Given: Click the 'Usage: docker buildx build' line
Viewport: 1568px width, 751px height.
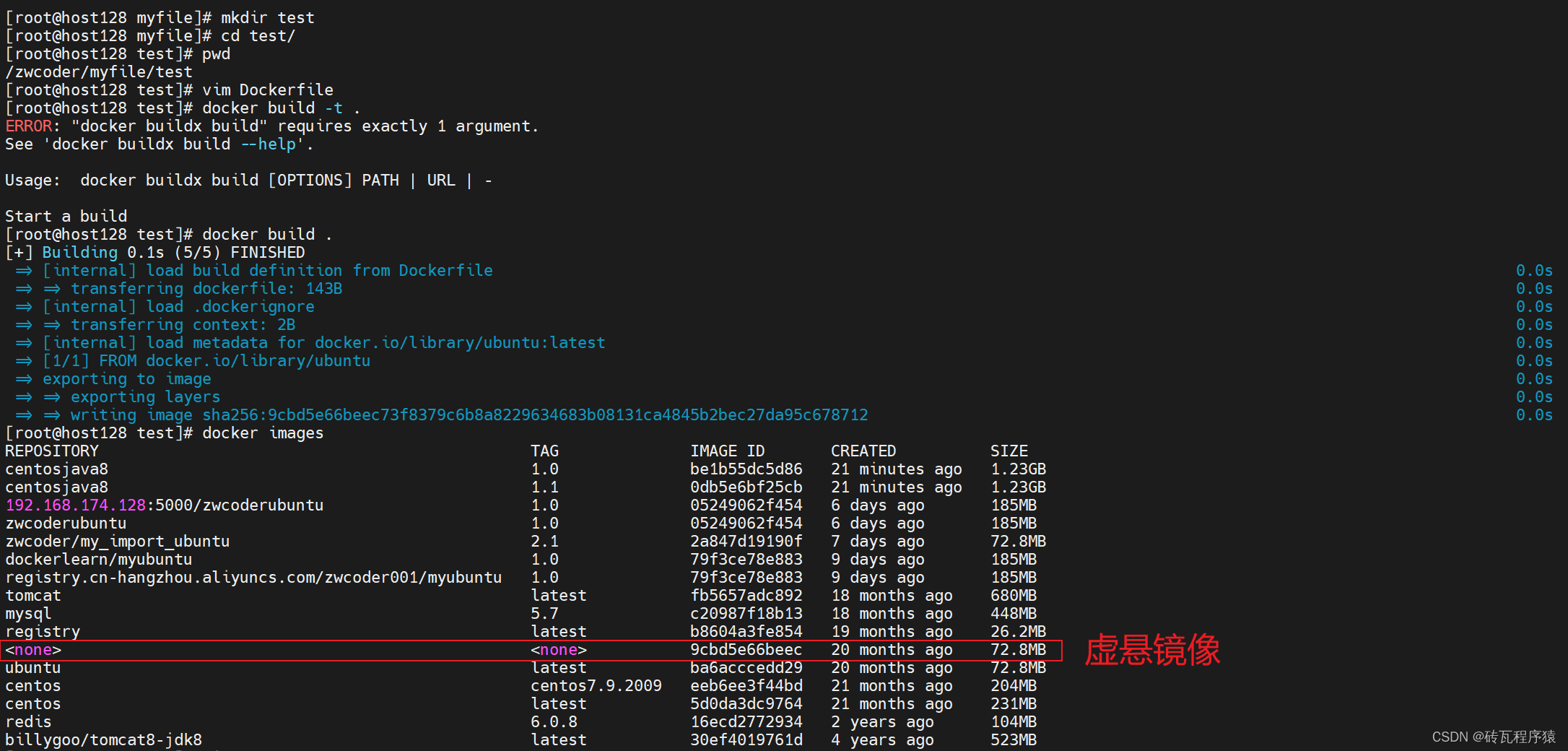Looking at the screenshot, I should click(x=249, y=180).
